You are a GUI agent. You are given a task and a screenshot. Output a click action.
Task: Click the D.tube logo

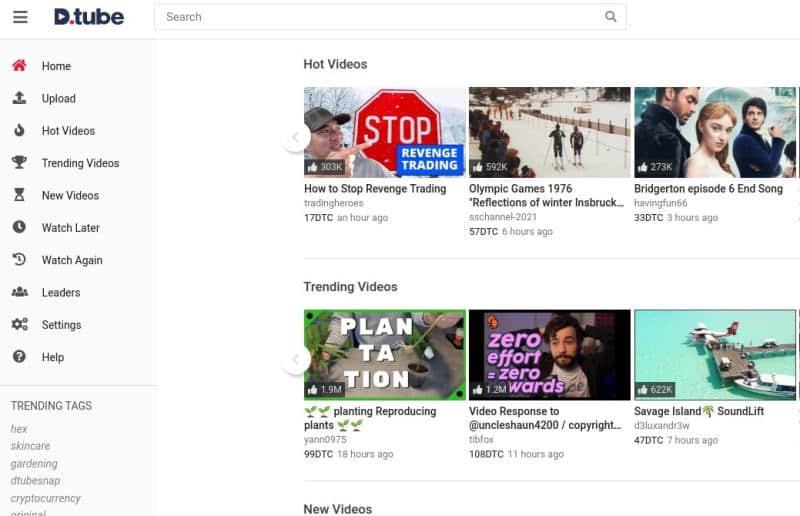(88, 17)
